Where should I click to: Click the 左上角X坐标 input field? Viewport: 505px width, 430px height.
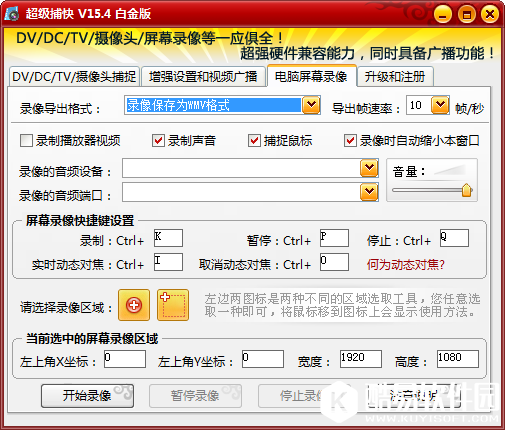125,359
